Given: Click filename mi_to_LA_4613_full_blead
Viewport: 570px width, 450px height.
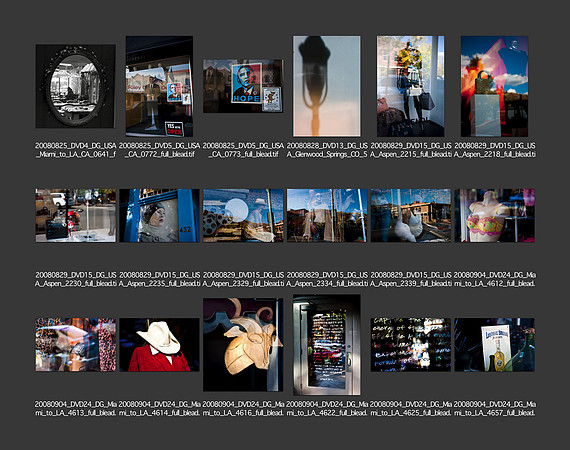Looking at the screenshot, I should [76, 409].
